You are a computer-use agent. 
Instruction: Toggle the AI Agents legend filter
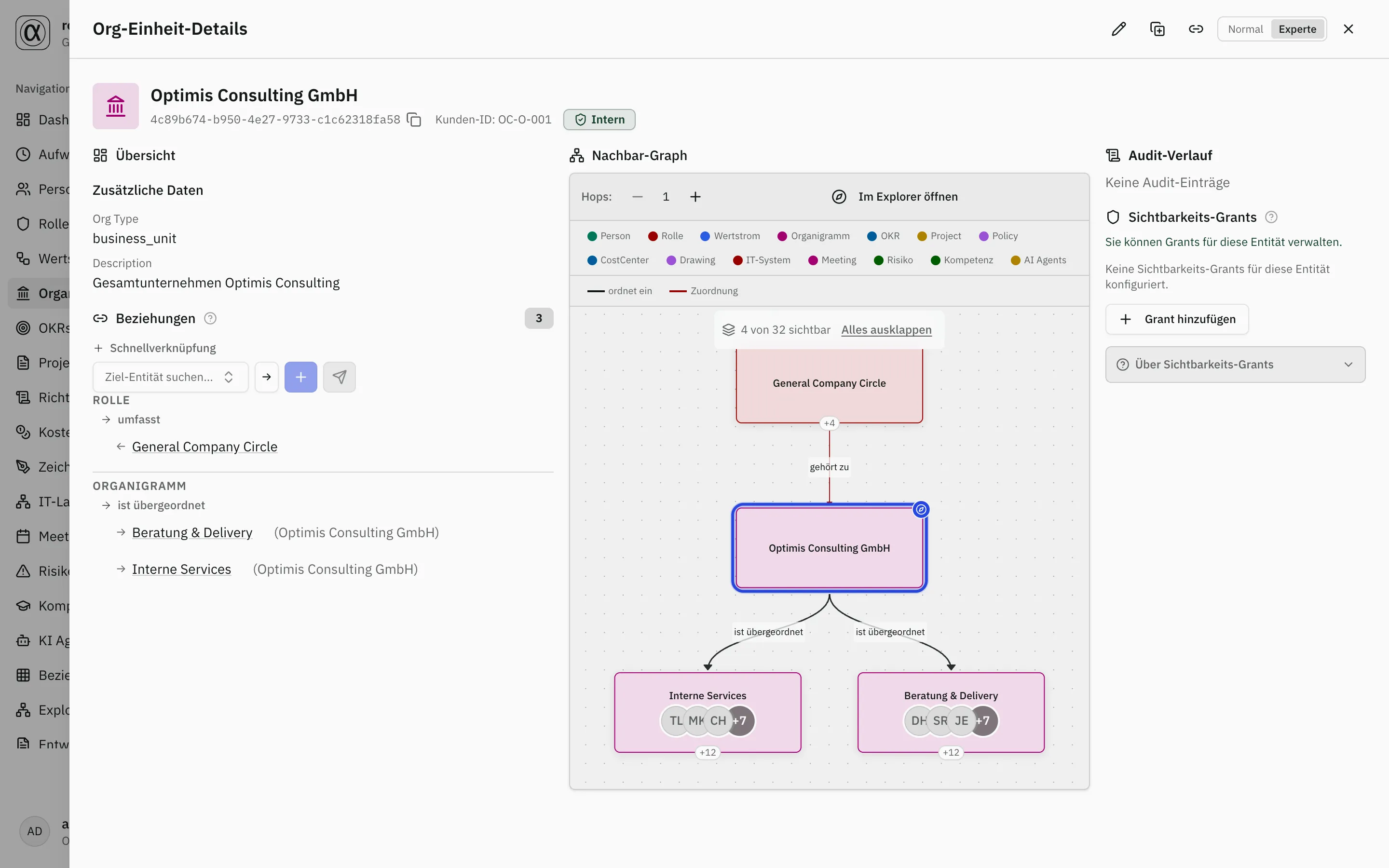tap(1038, 260)
